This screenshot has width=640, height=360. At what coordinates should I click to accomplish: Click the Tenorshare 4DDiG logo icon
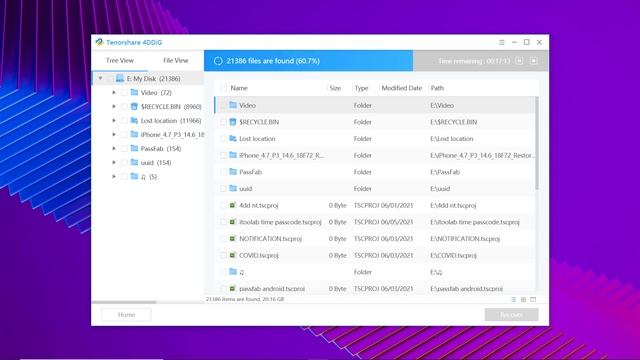99,42
